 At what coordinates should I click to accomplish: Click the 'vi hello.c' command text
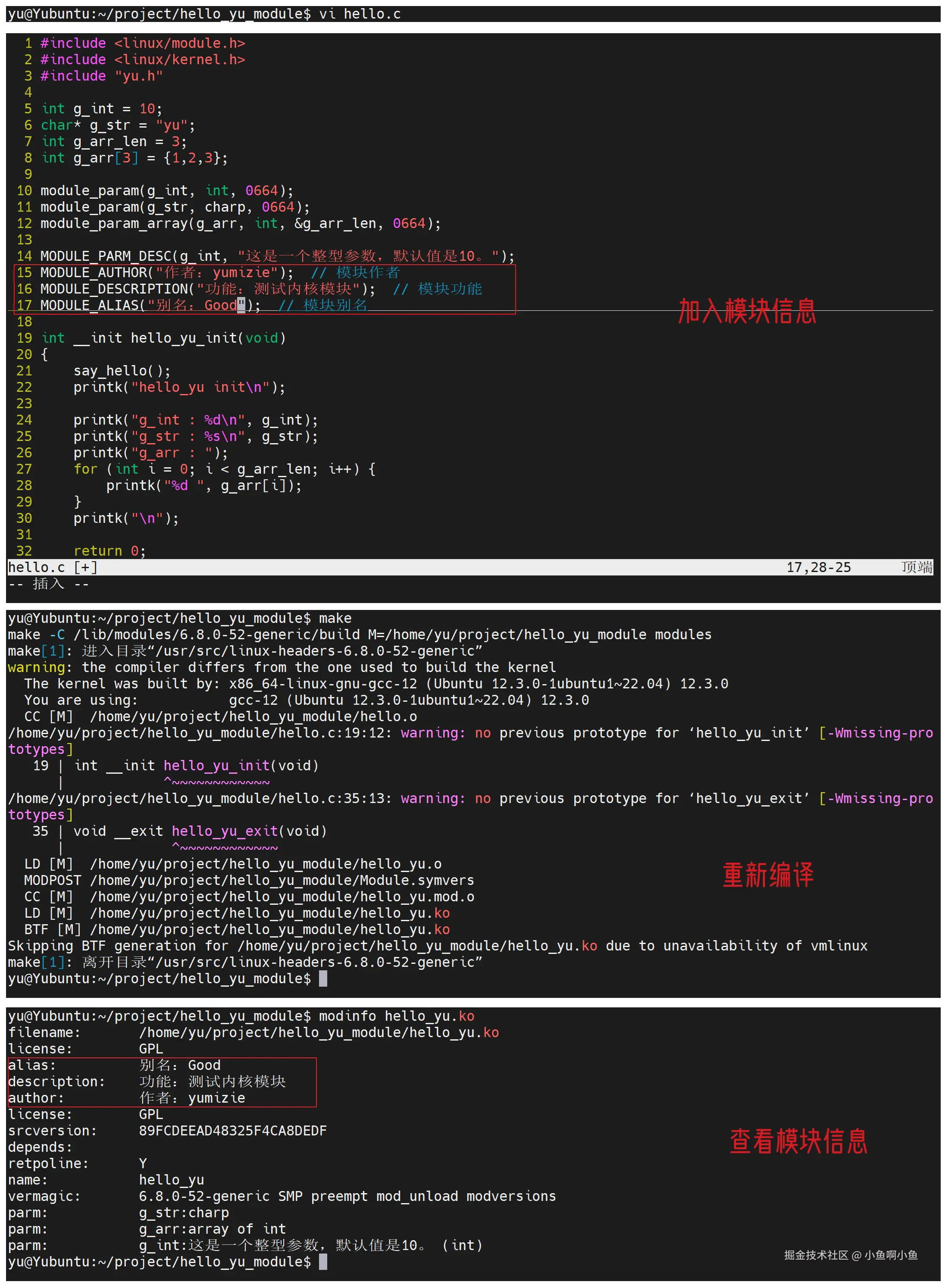[x=359, y=14]
